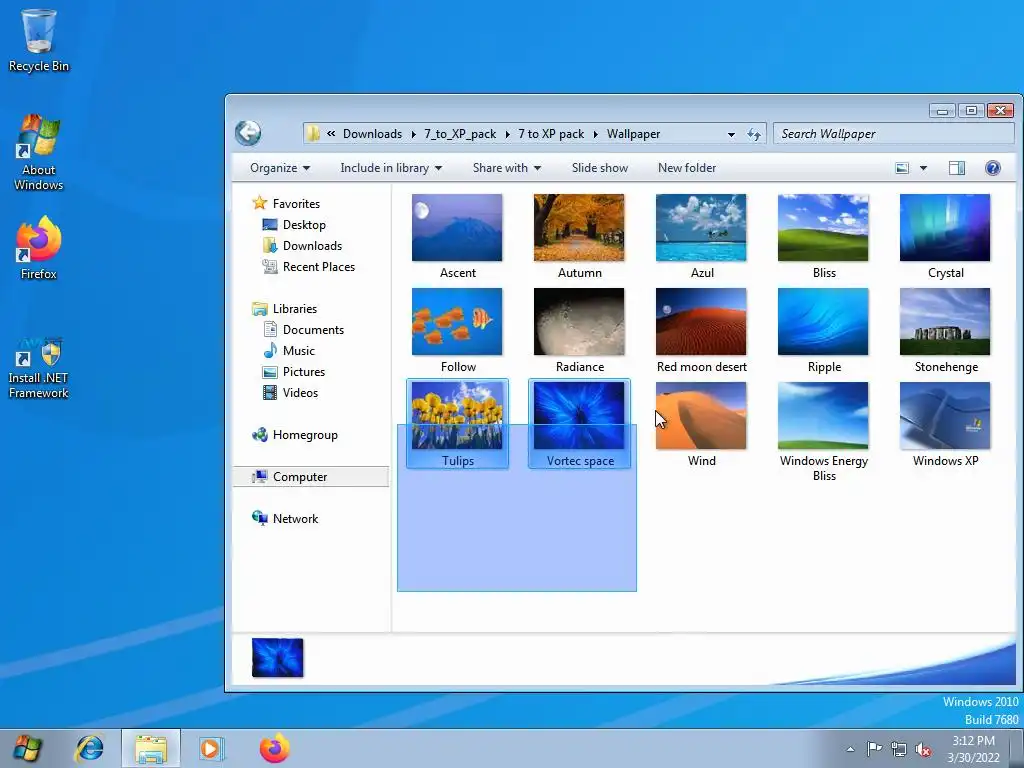Select the Ripple wallpaper thumbnail

click(824, 321)
